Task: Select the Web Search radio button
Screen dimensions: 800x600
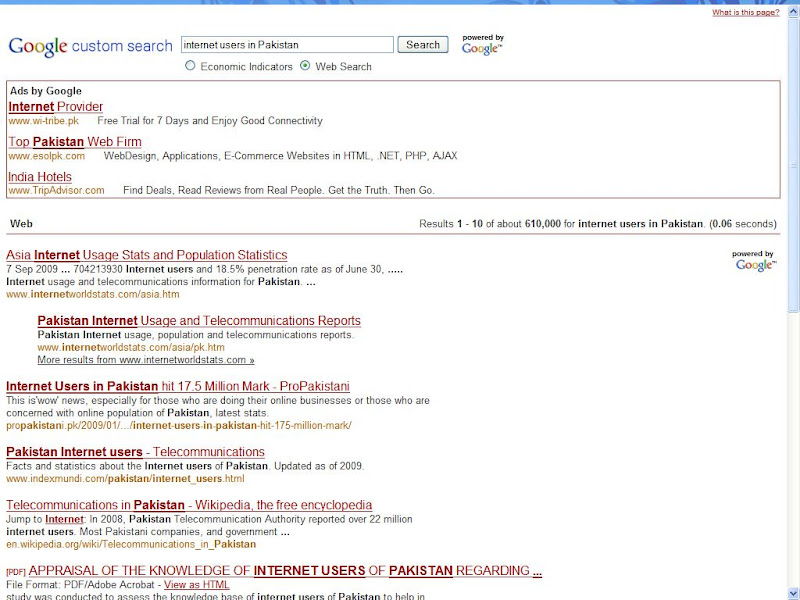Action: (305, 65)
